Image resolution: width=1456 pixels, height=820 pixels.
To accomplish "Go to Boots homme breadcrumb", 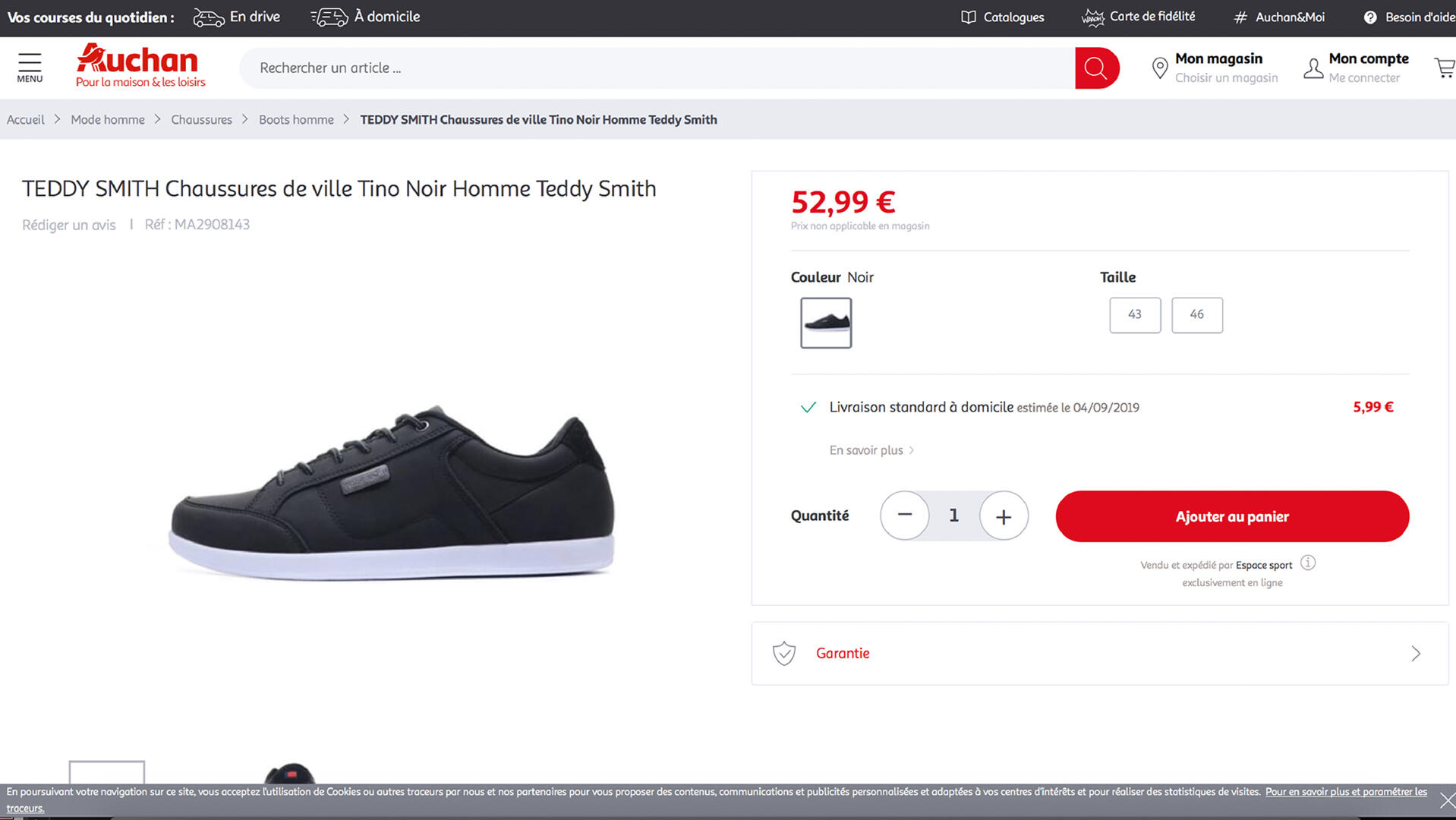I will point(296,120).
